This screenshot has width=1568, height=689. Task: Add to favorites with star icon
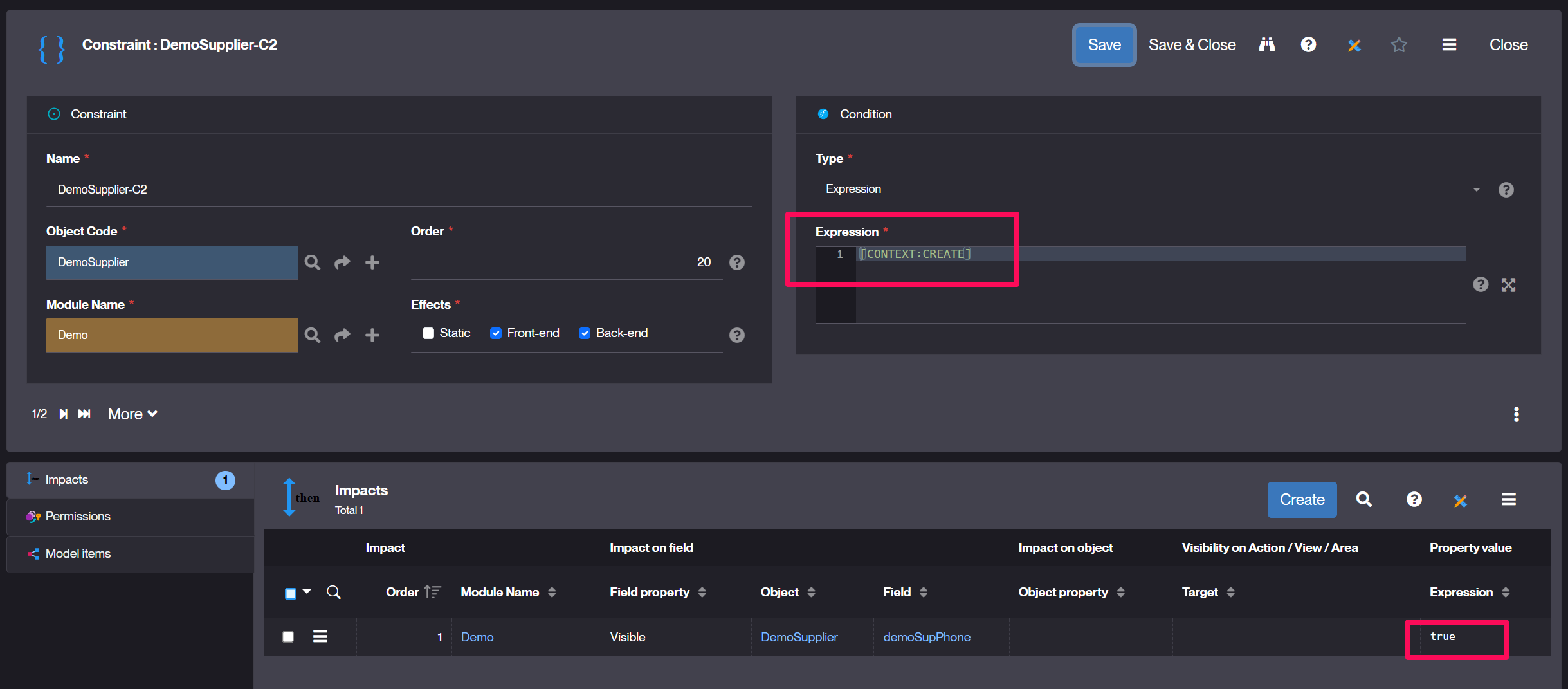pyautogui.click(x=1399, y=44)
